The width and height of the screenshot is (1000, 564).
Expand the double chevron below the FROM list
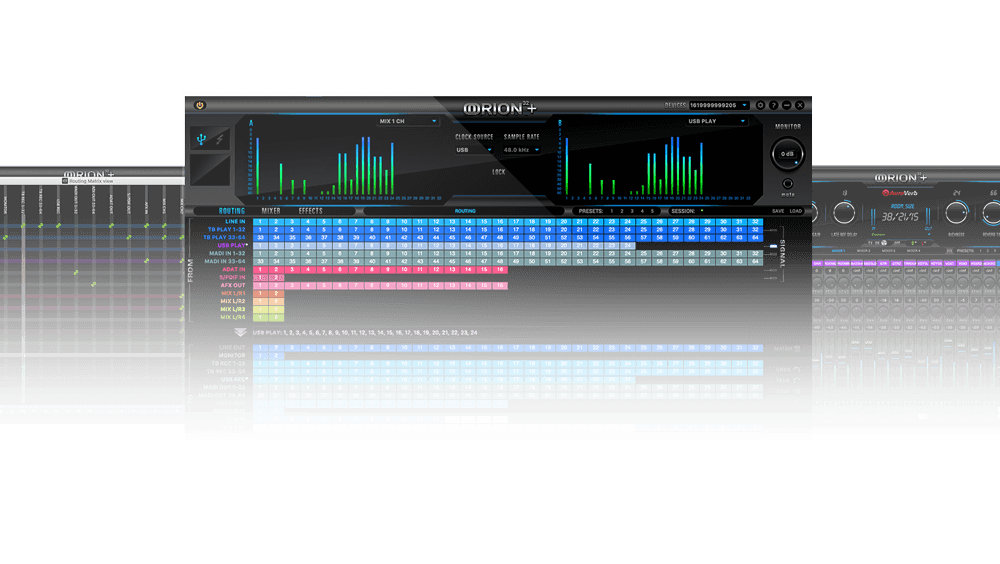[240, 332]
